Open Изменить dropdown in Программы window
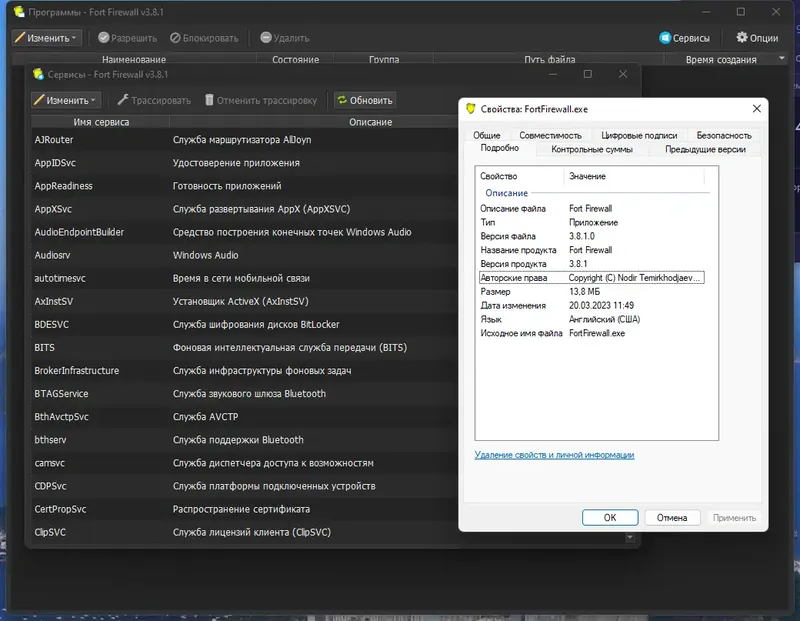 46,38
